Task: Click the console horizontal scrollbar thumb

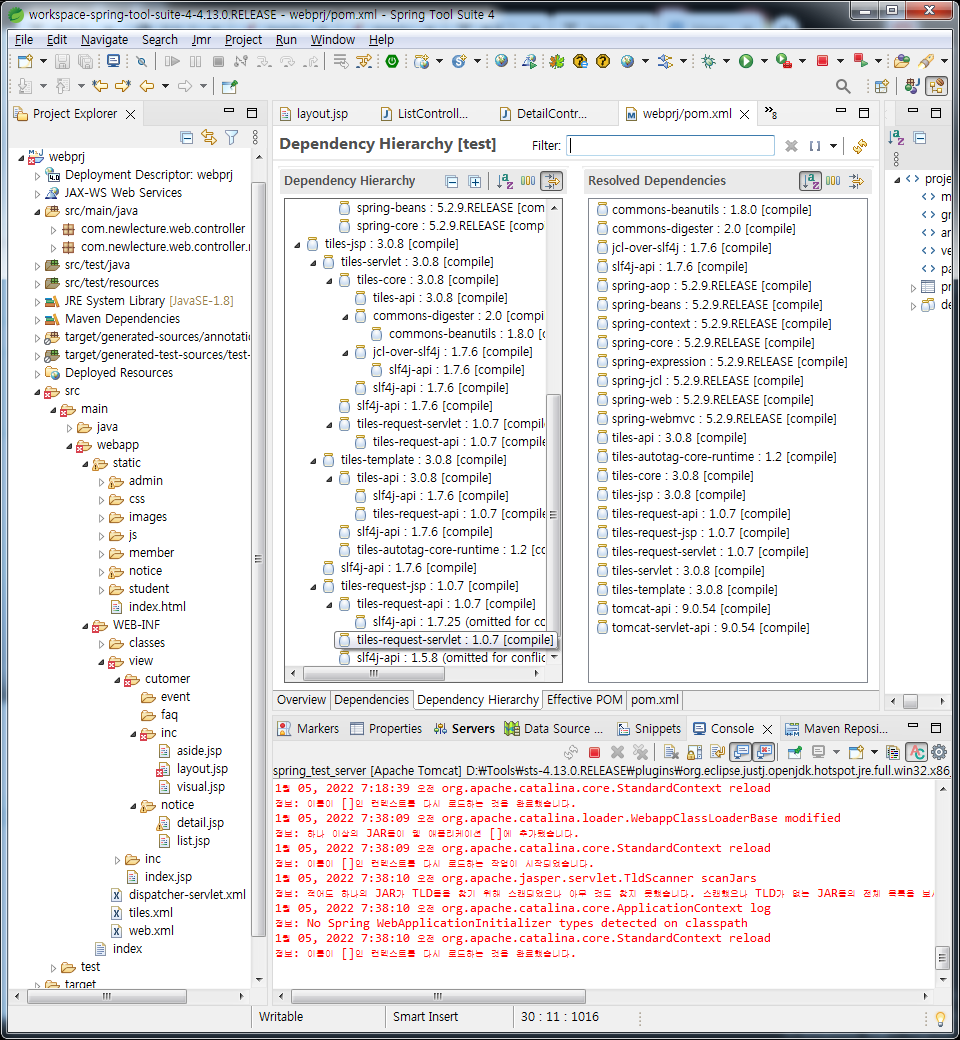Action: click(x=438, y=996)
